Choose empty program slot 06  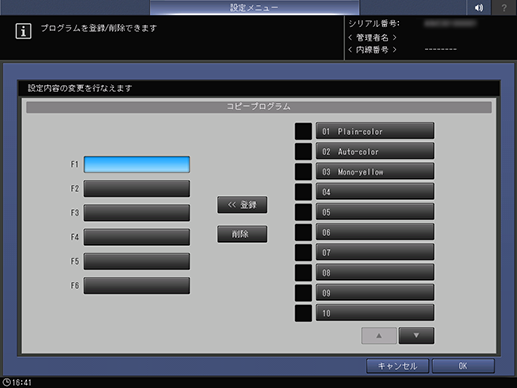[375, 232]
